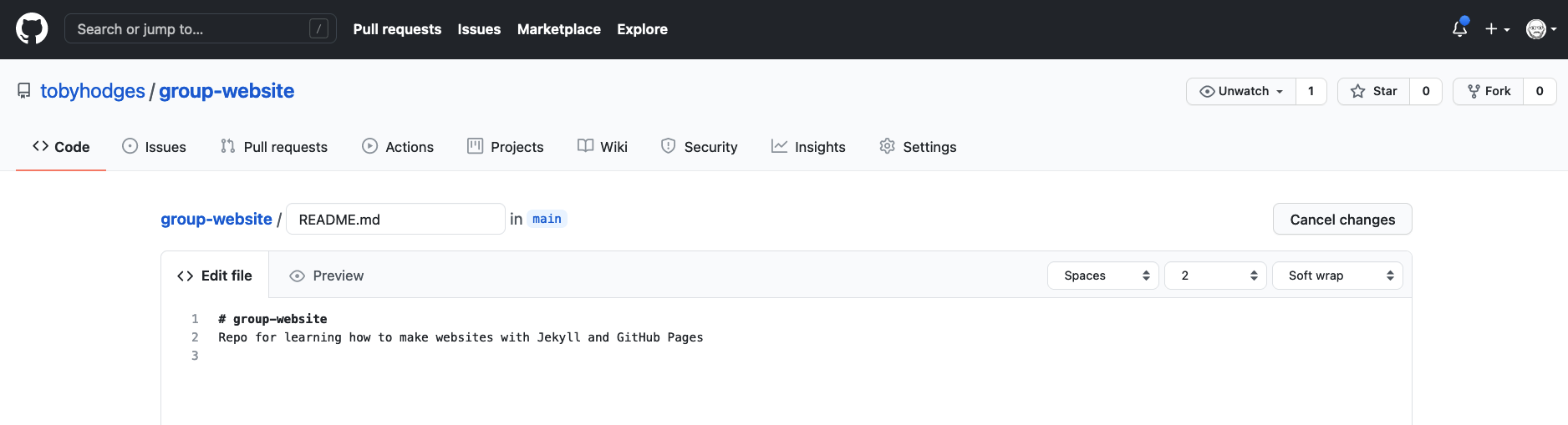Open Issues in top navigation
Image resolution: width=1568 pixels, height=425 pixels.
pos(479,29)
